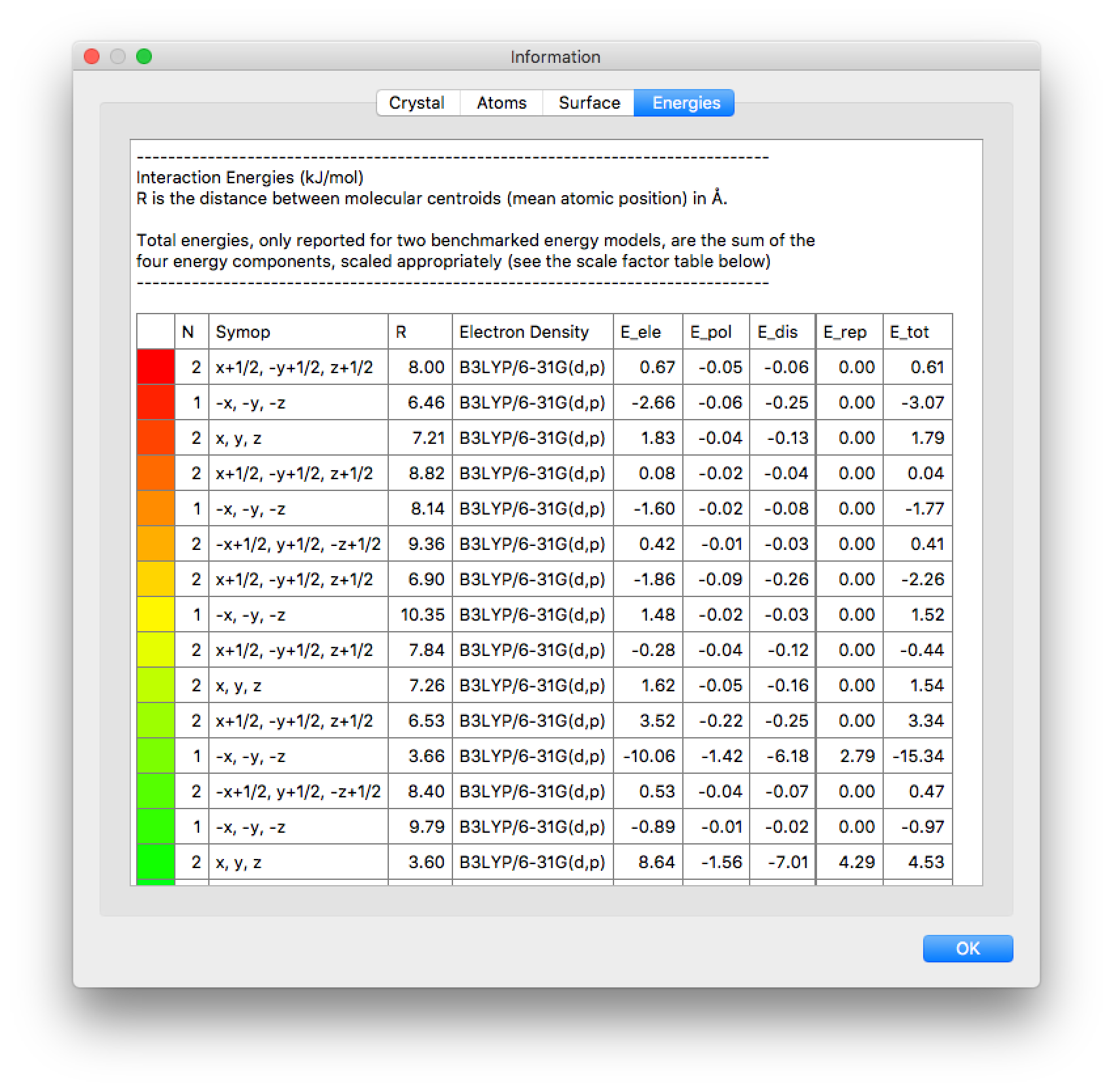
Task: Click the yellow swatch for R 10.35 row
Action: click(x=156, y=614)
